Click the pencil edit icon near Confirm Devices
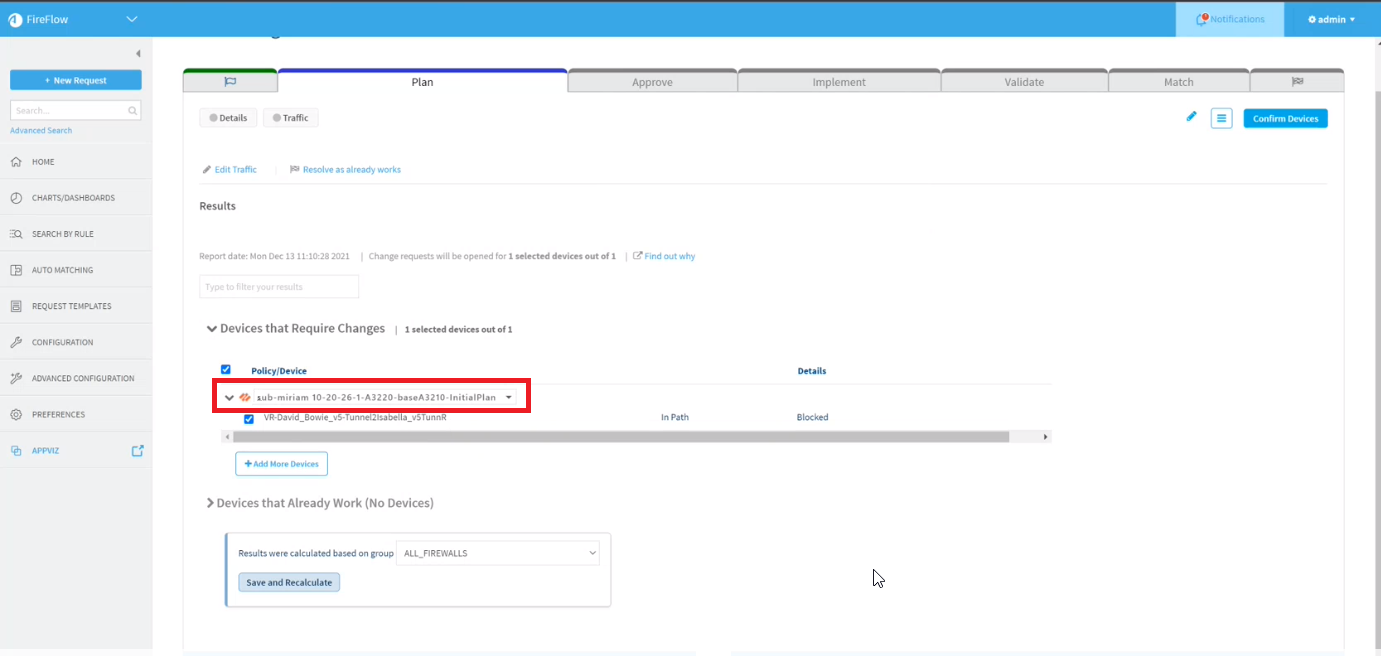Viewport: 1381px width, 656px height. [x=1191, y=117]
